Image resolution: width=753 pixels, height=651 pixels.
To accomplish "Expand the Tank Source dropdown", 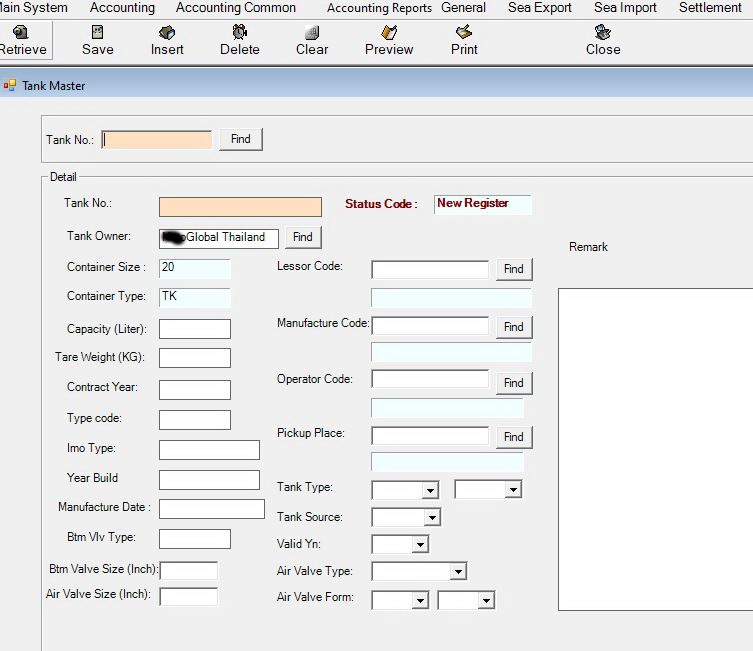I will 431,518.
